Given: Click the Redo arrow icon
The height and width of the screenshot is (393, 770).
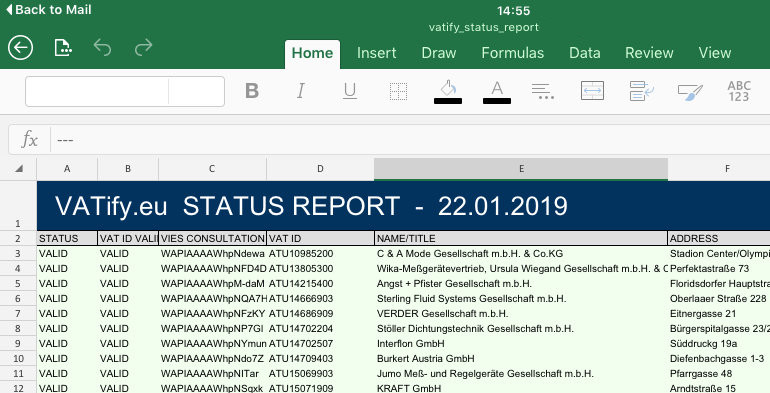Looking at the screenshot, I should 143,48.
